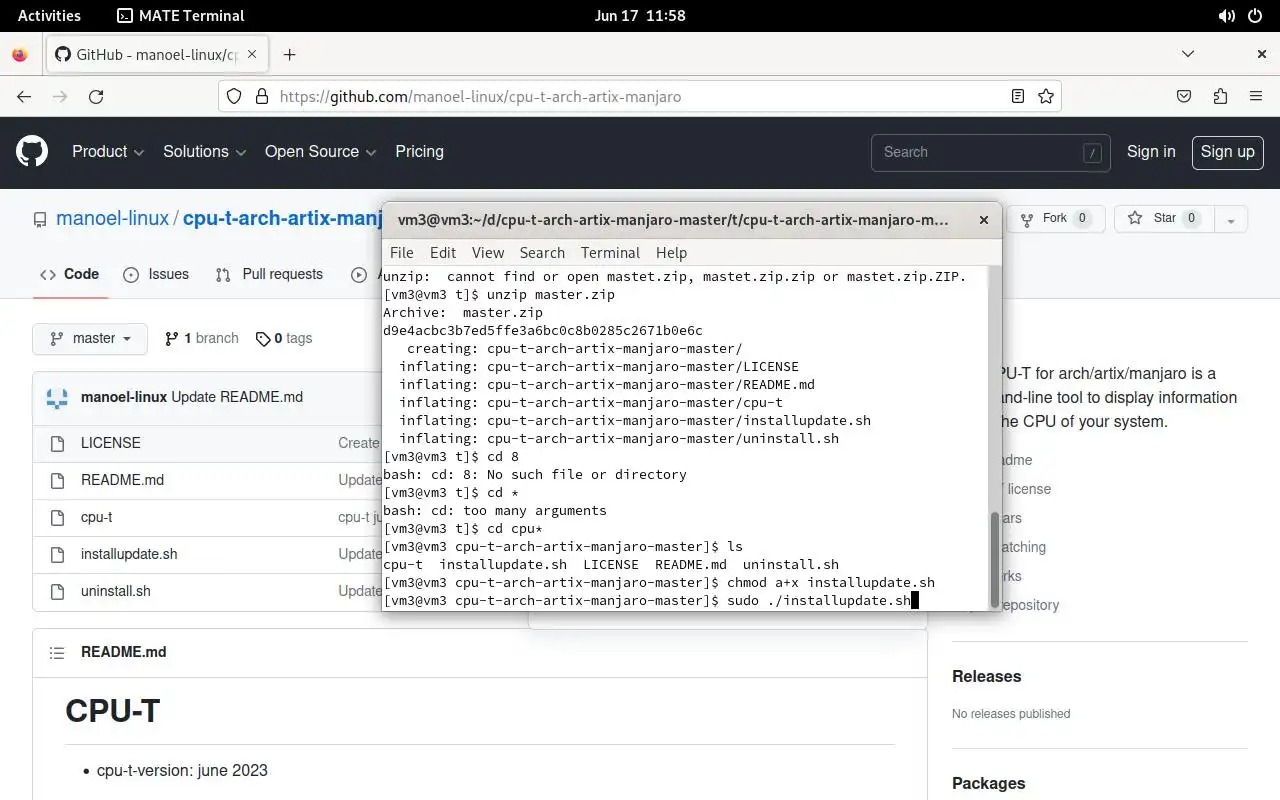This screenshot has height=800, width=1280.
Task: Open the 1 branch link
Action: click(201, 339)
